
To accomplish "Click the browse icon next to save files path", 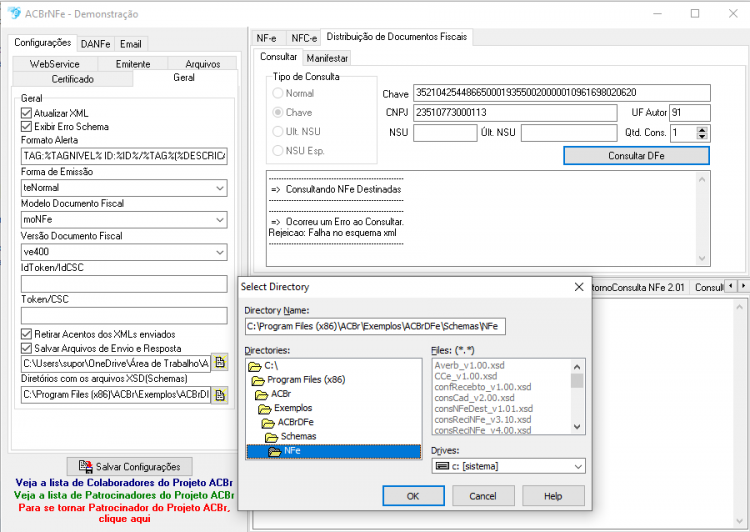I will [x=220, y=363].
